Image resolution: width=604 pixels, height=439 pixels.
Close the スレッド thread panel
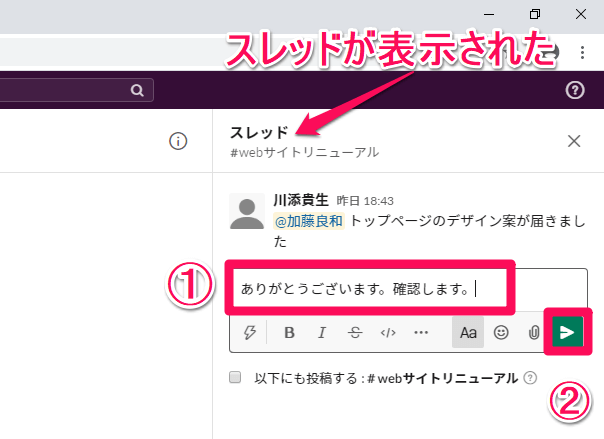tap(574, 141)
